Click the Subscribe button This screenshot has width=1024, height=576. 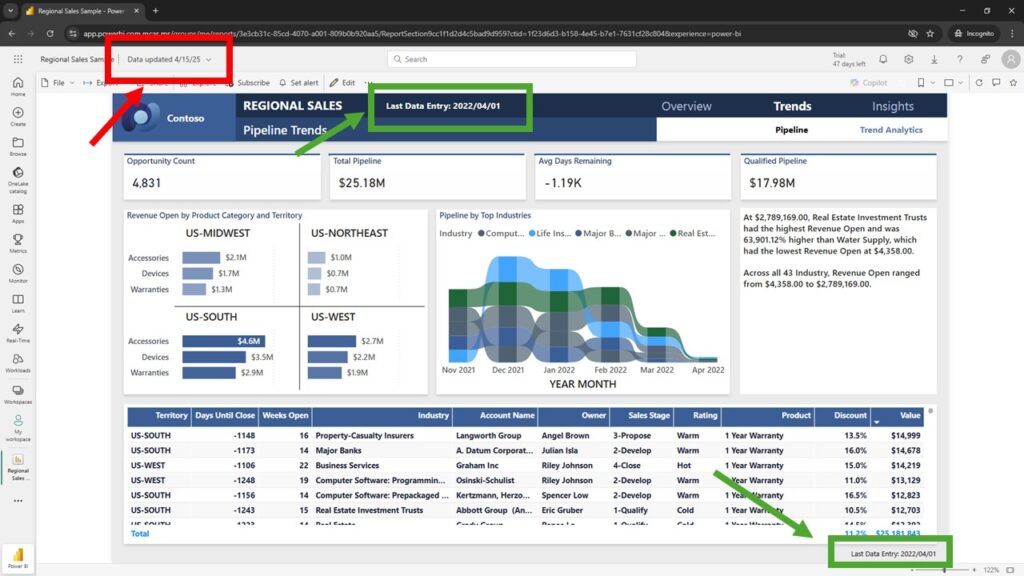click(248, 83)
